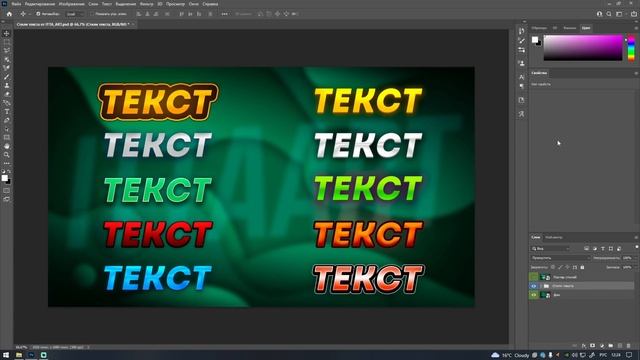Click the three-dots more options in the options bar
The width and height of the screenshot is (640, 360).
224,14
